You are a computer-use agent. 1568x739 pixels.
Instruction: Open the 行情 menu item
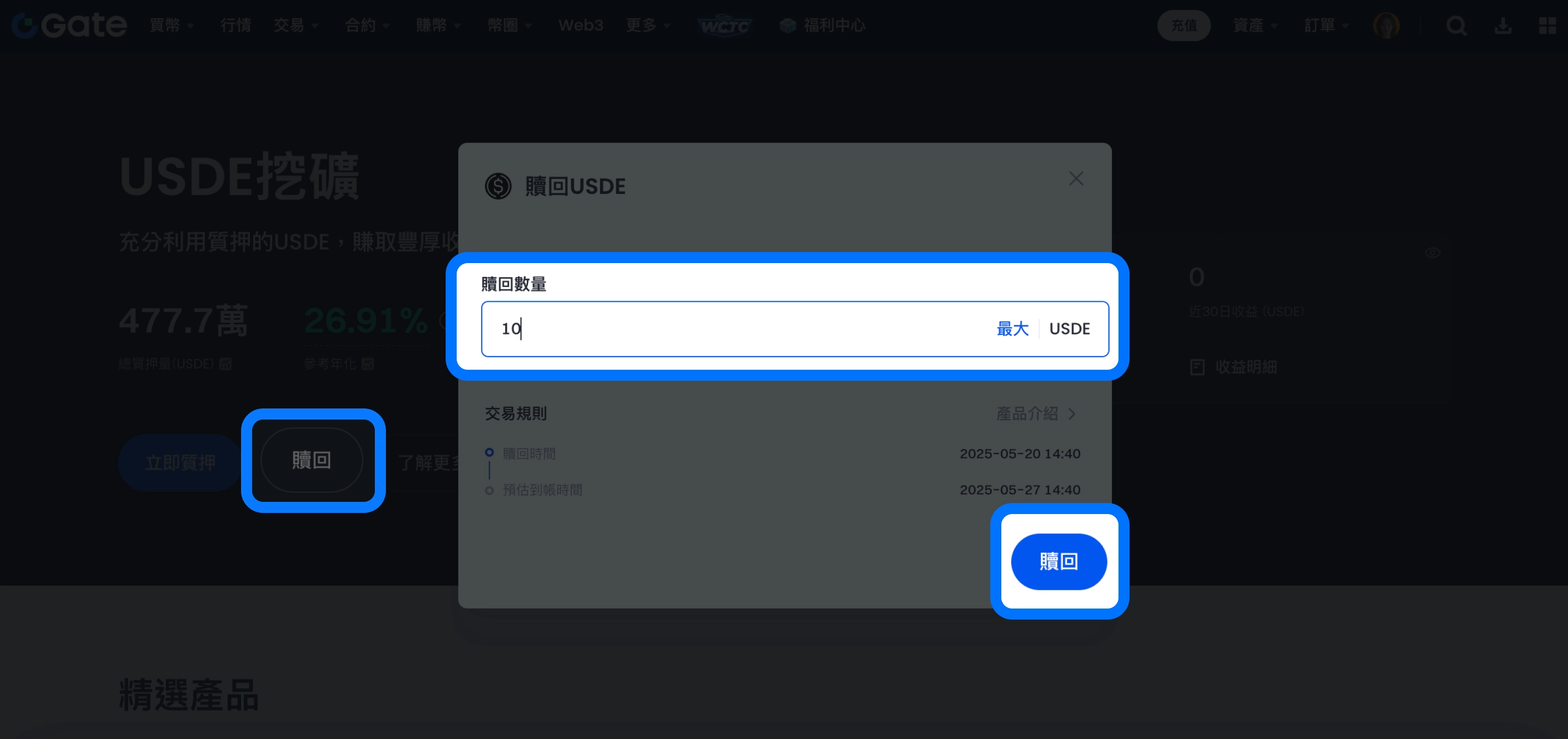(x=236, y=25)
